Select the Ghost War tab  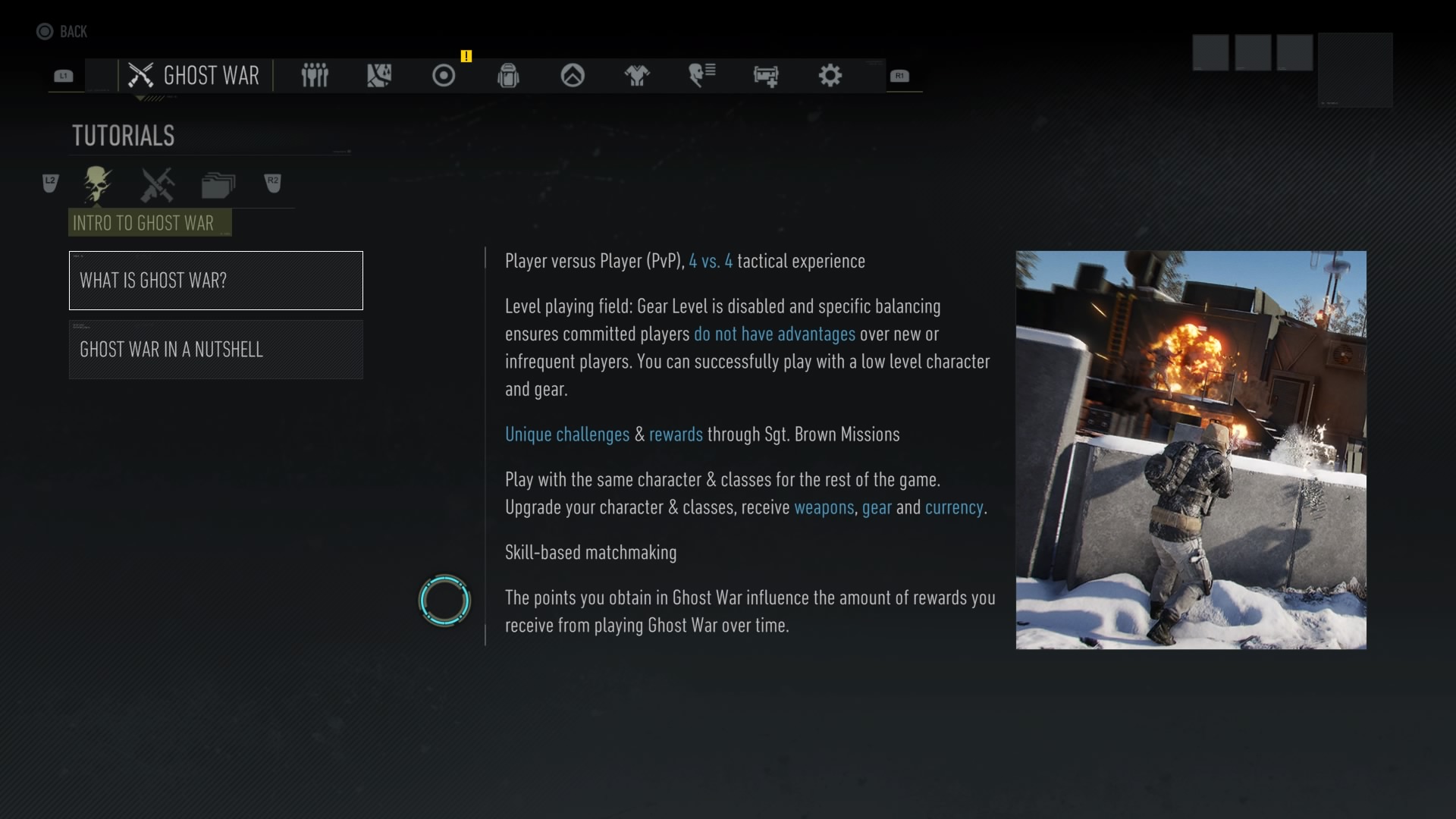[195, 75]
